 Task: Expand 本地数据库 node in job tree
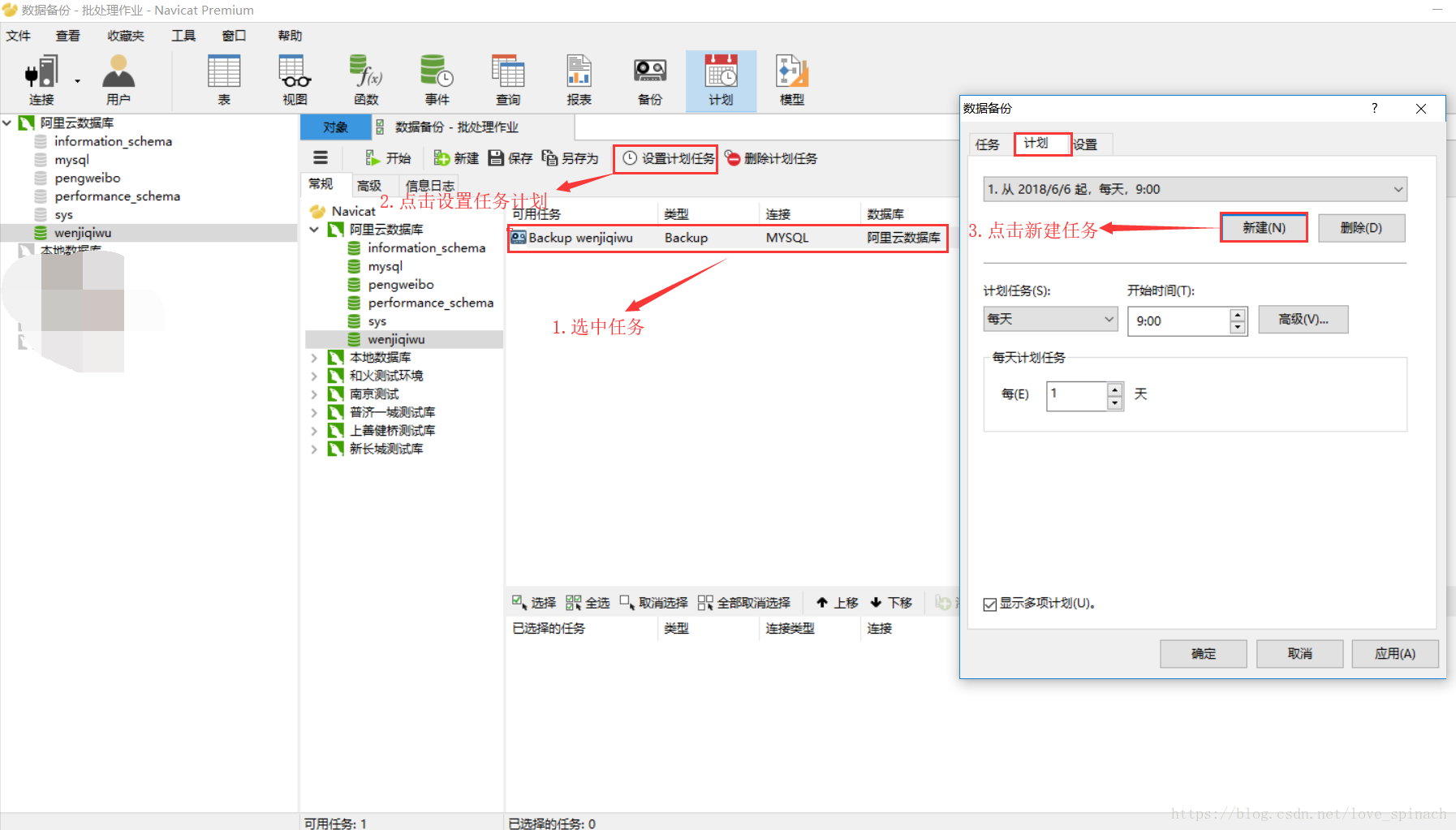pos(314,357)
